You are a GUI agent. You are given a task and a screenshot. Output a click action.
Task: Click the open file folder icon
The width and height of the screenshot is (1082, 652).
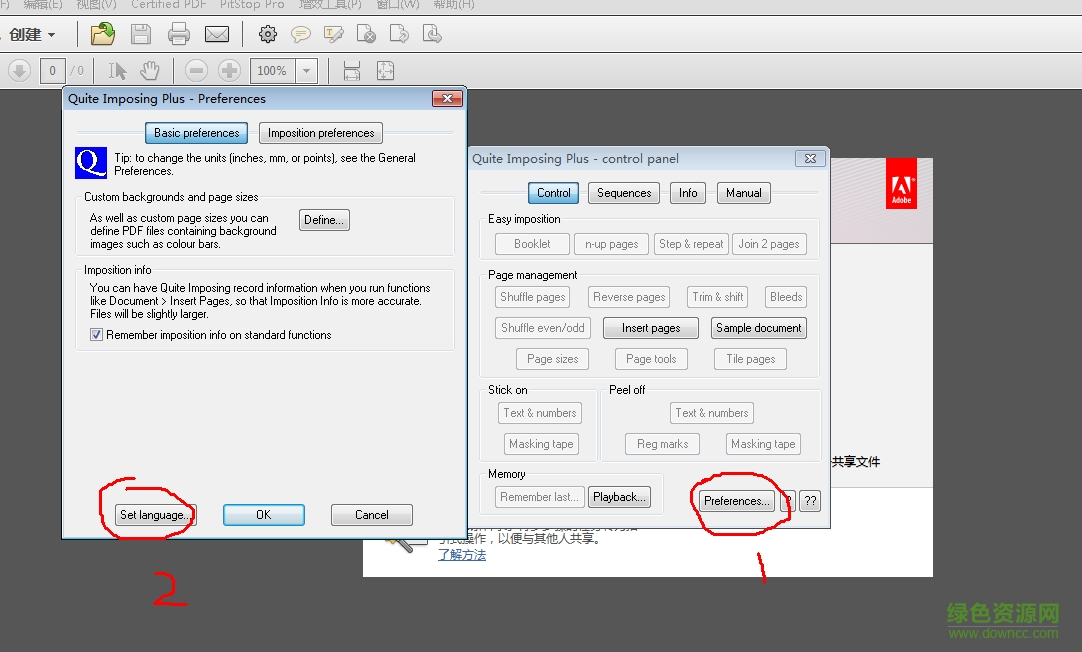[x=103, y=34]
